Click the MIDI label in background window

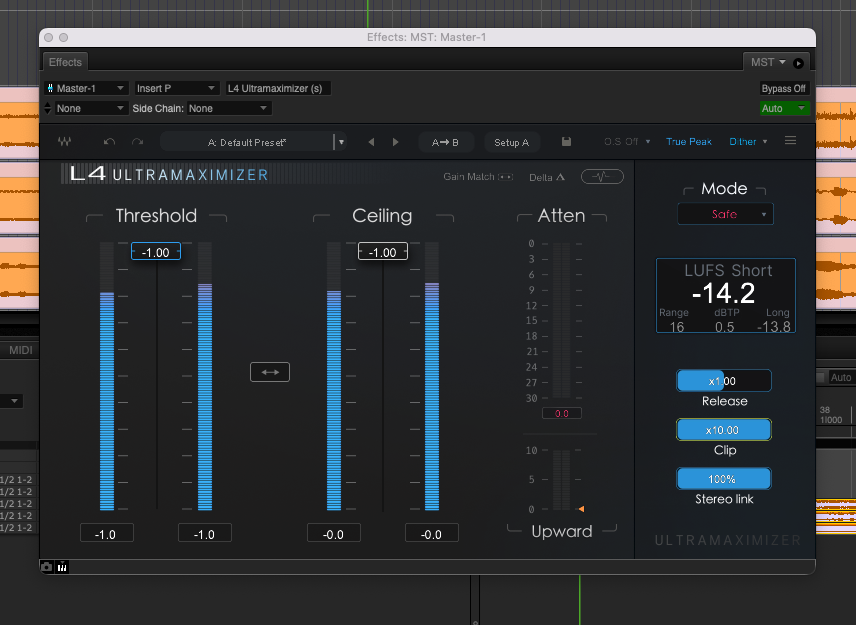21,350
